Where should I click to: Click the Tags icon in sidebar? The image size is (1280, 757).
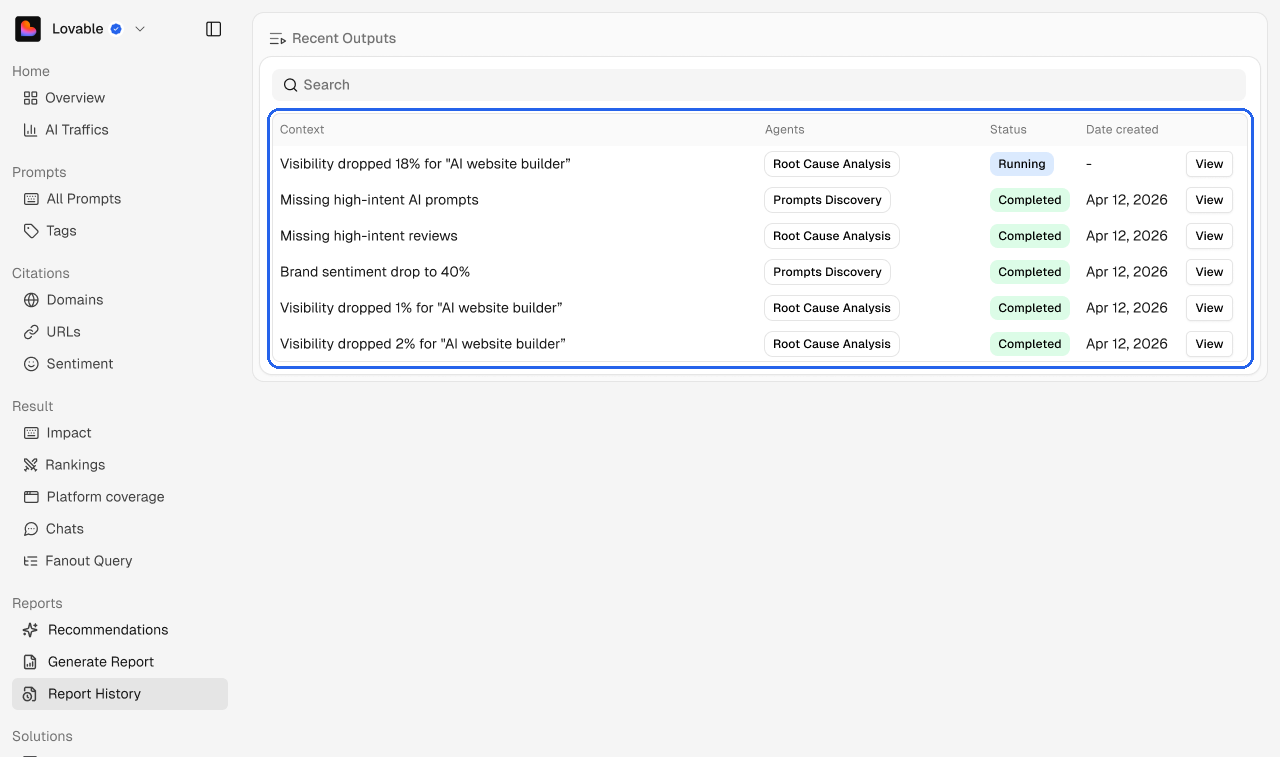coord(31,231)
